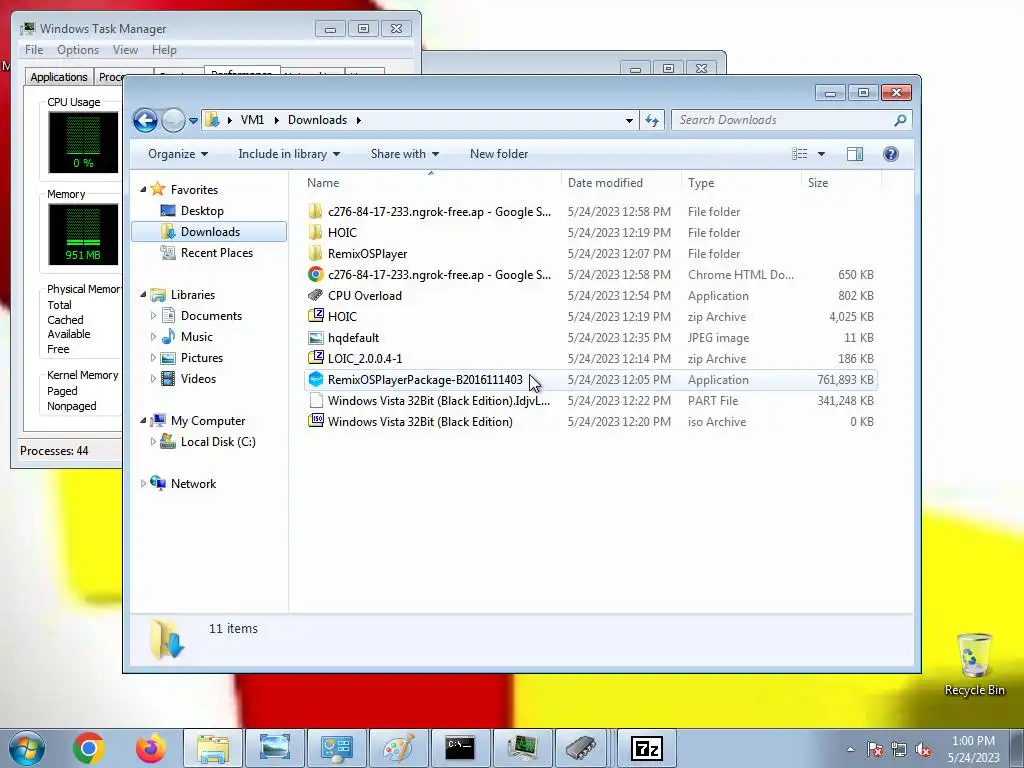
Task: Launch Google Chrome from the taskbar
Action: 88,748
